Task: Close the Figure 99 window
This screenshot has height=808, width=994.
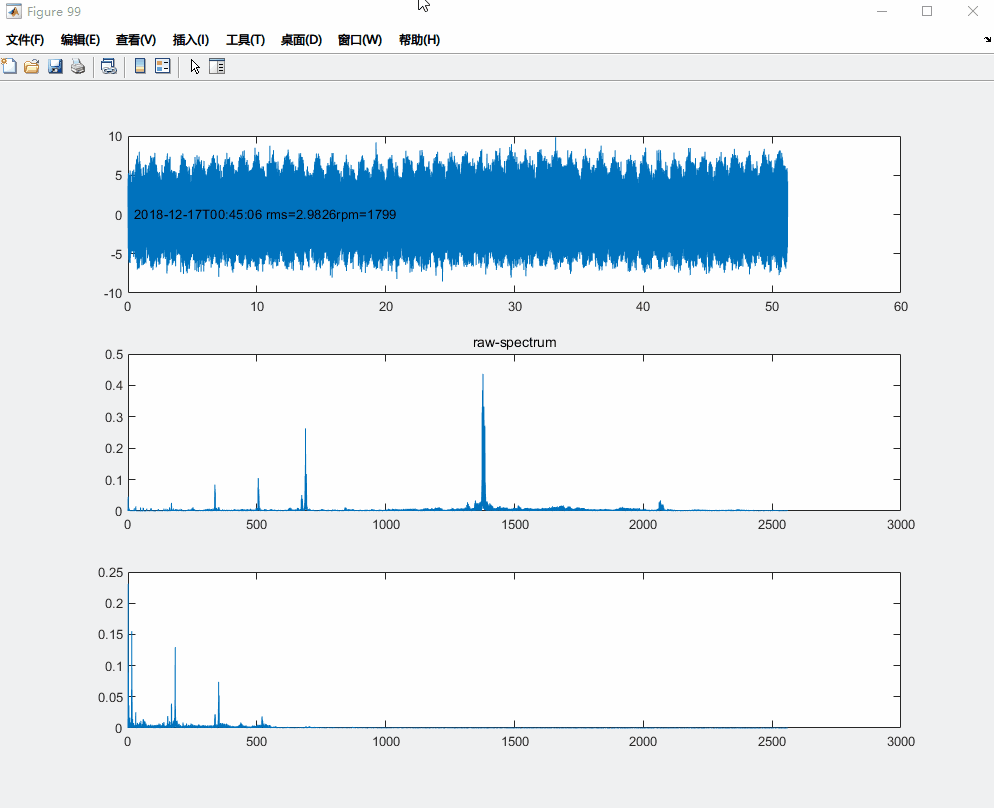Action: pos(972,11)
